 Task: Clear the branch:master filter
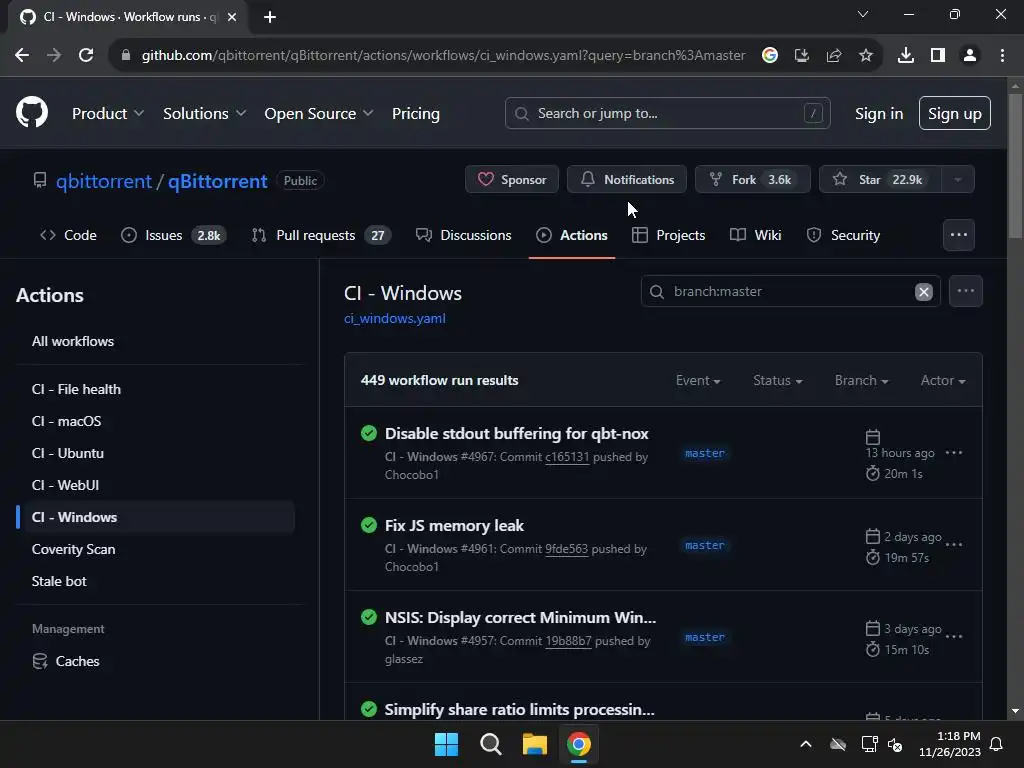[923, 292]
